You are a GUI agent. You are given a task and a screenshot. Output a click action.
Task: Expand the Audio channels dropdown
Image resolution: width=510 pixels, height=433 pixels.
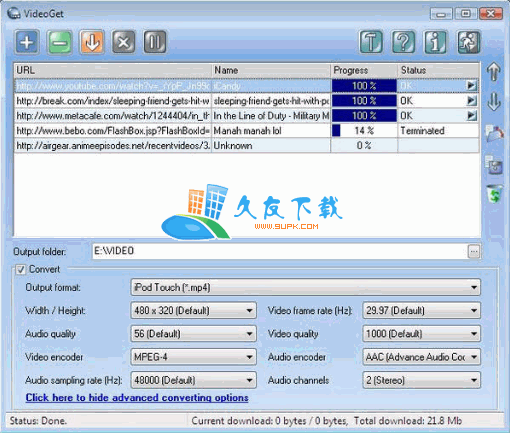(421, 380)
